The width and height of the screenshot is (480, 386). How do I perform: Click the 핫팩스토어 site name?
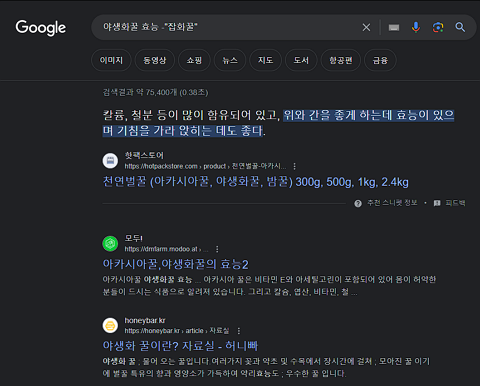tap(144, 155)
